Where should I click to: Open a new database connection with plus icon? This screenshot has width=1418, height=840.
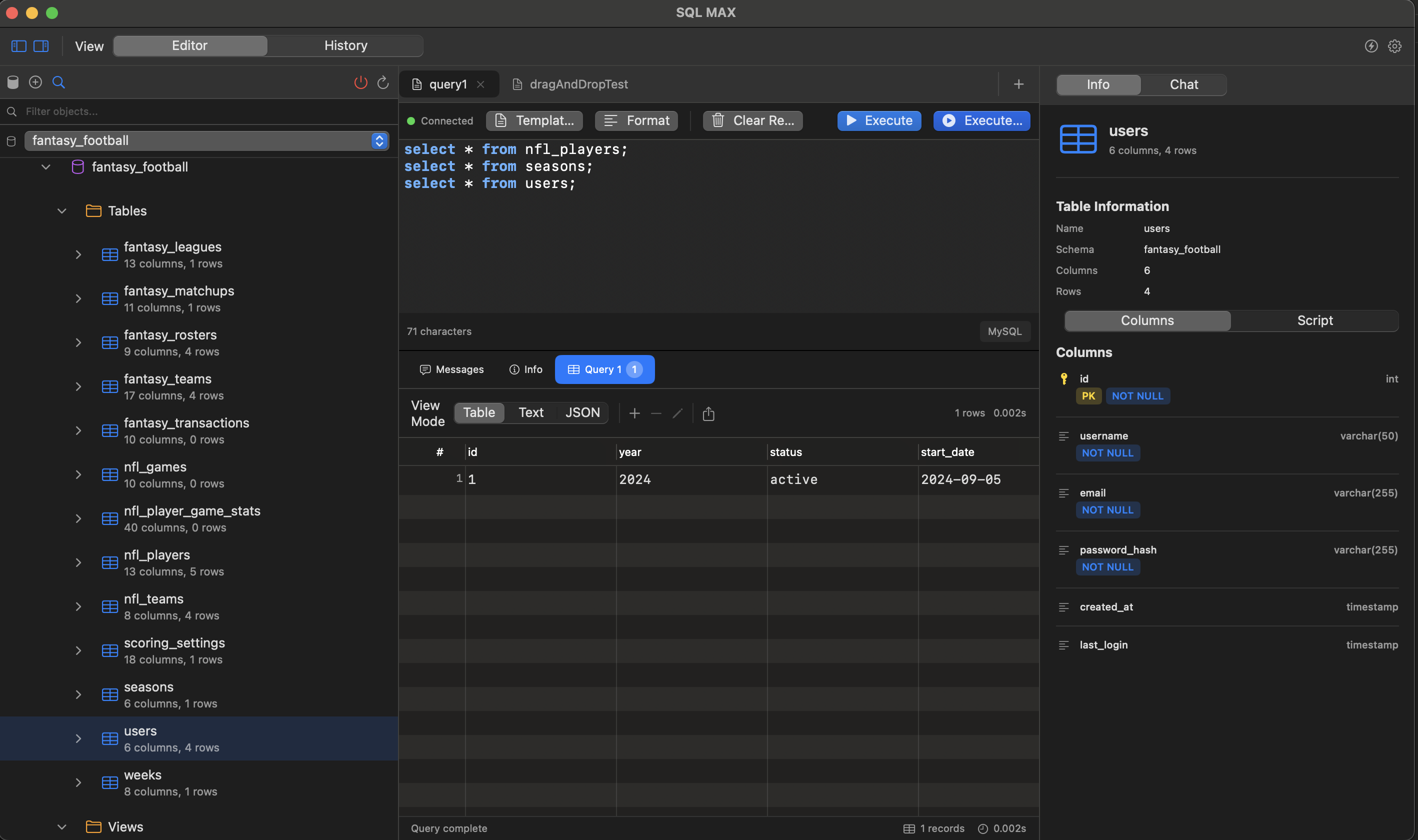point(35,82)
